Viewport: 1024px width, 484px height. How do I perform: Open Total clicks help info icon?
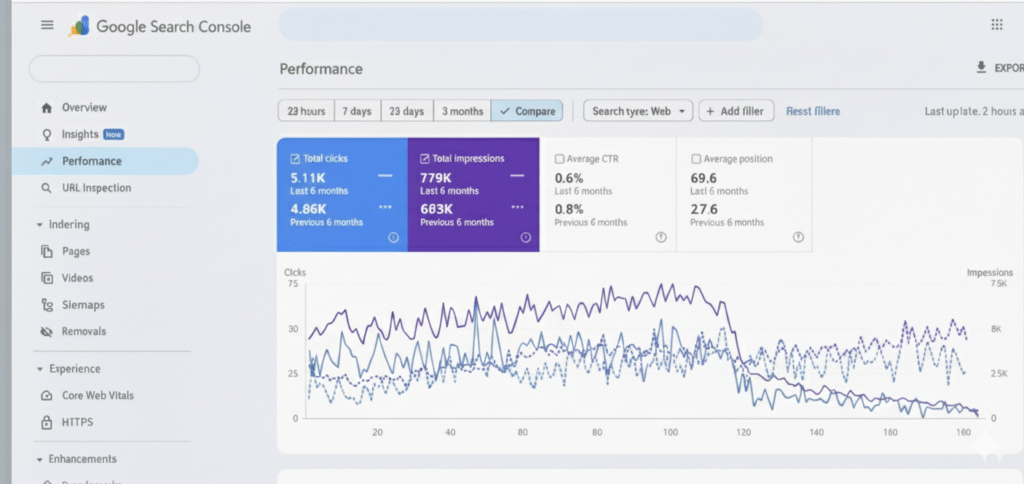(392, 237)
